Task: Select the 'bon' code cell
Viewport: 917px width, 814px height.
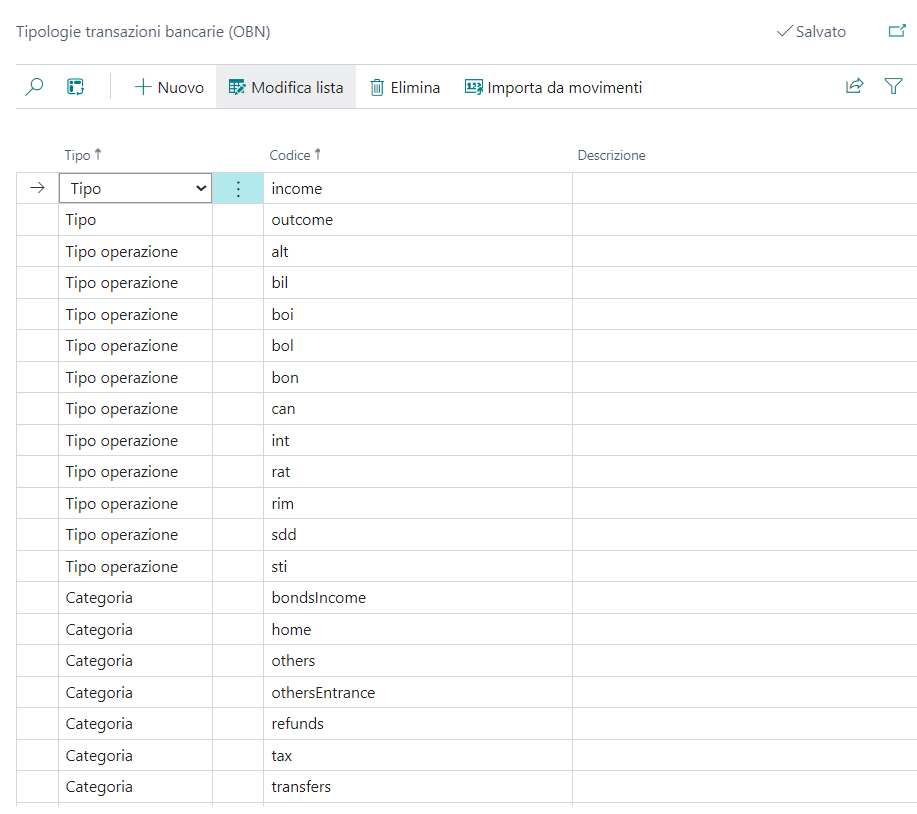Action: tap(418, 377)
